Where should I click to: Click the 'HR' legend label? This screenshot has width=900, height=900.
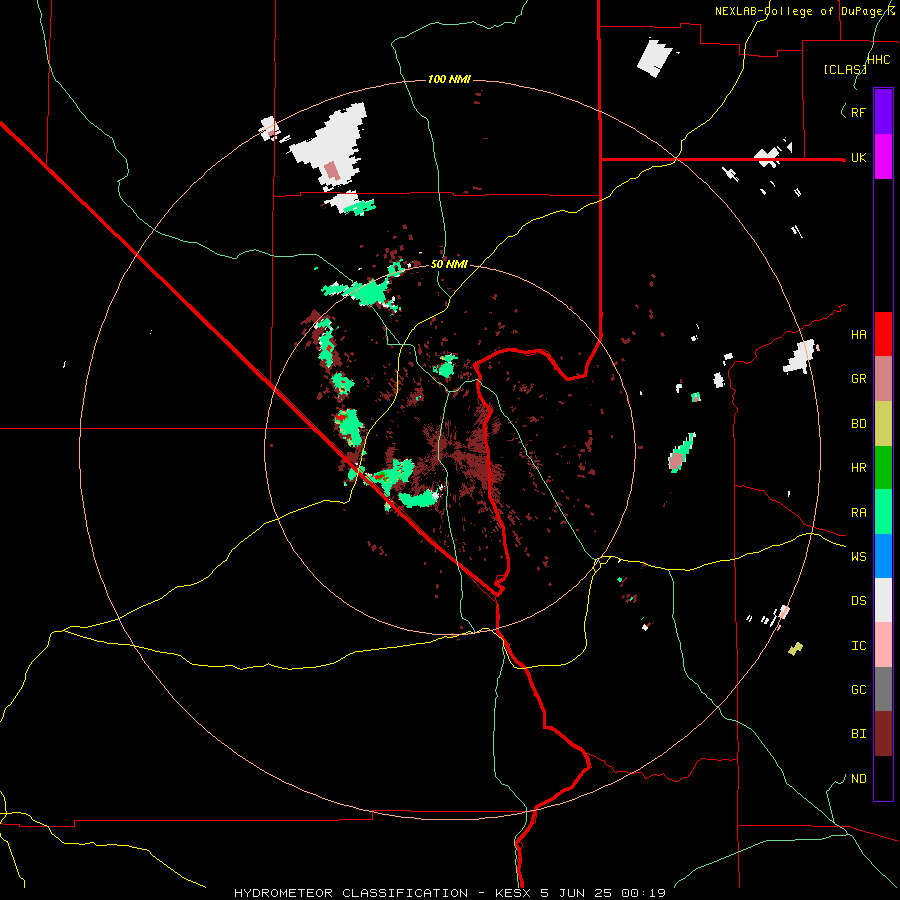pyautogui.click(x=858, y=468)
